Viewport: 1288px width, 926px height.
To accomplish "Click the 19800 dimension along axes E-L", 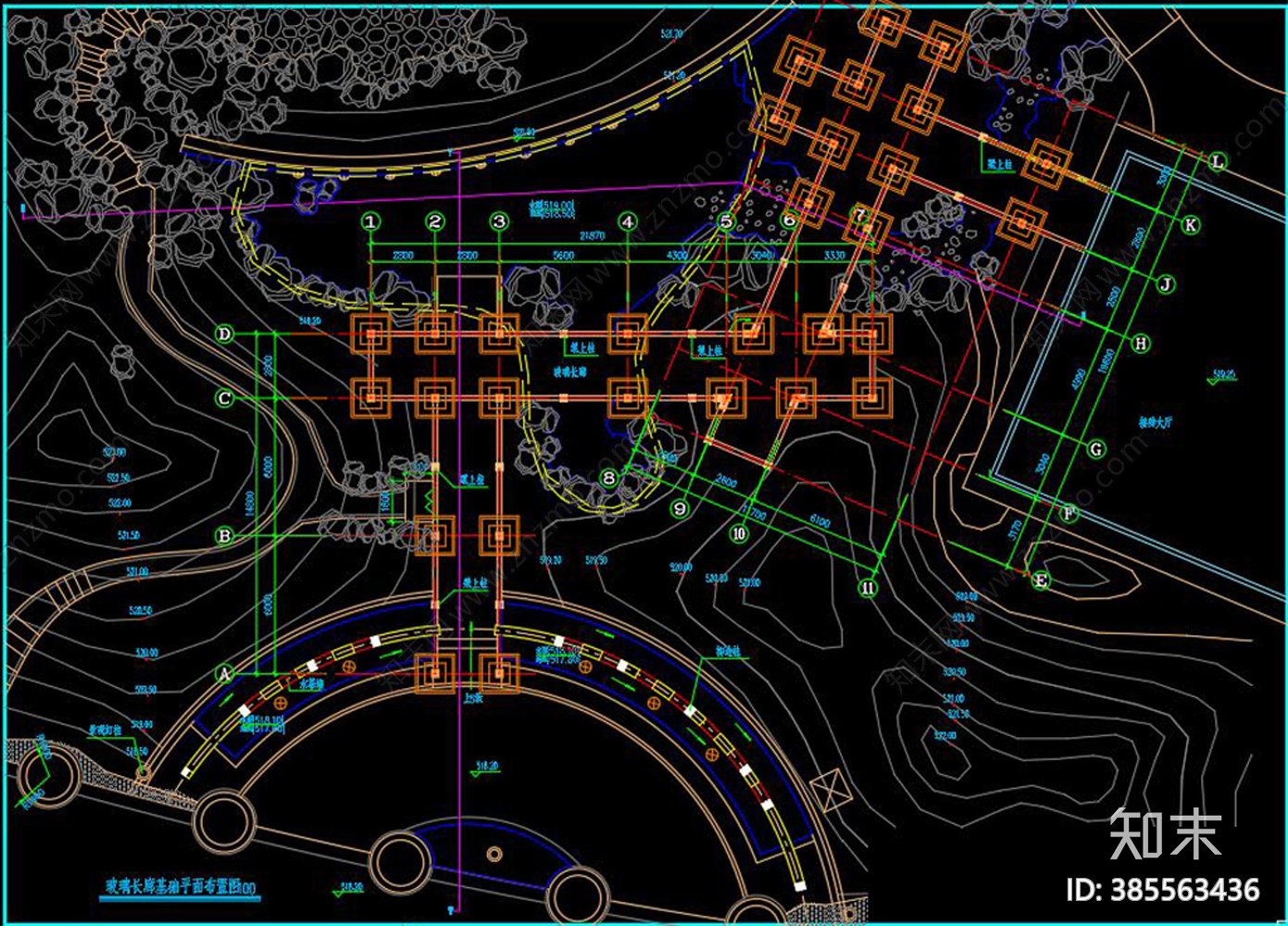I will pos(1105,361).
